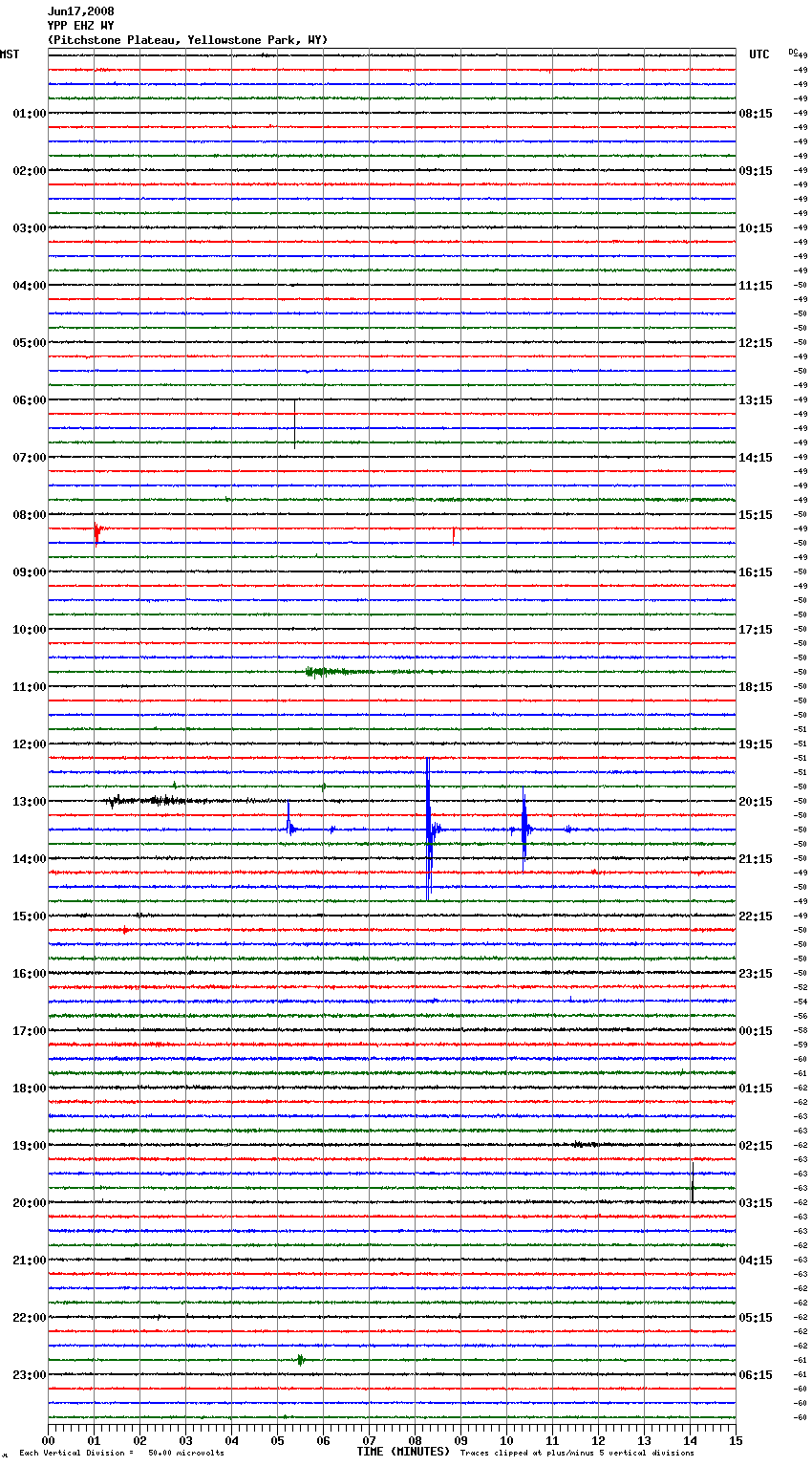Click the TIME (MINUTES) axis title
Image resolution: width=812 pixels, height=1466 pixels.
click(x=403, y=1452)
